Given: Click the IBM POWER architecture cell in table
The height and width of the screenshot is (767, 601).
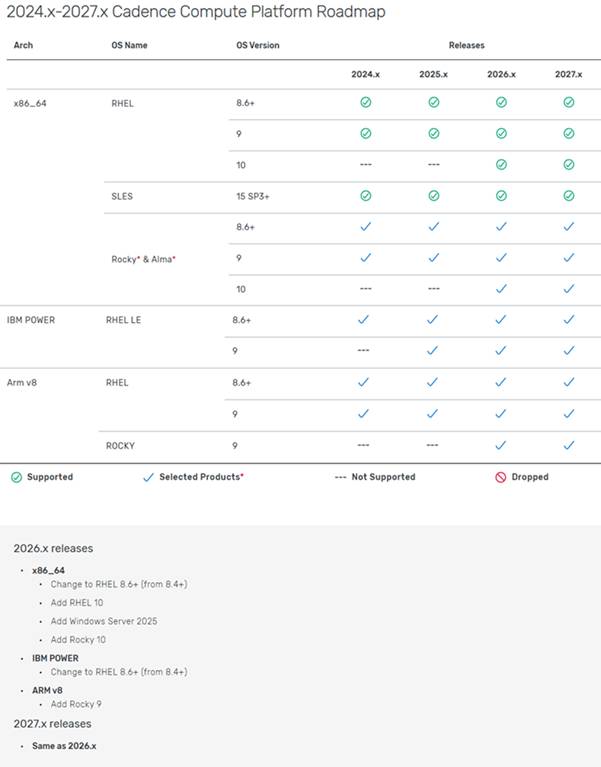Looking at the screenshot, I should (31, 320).
